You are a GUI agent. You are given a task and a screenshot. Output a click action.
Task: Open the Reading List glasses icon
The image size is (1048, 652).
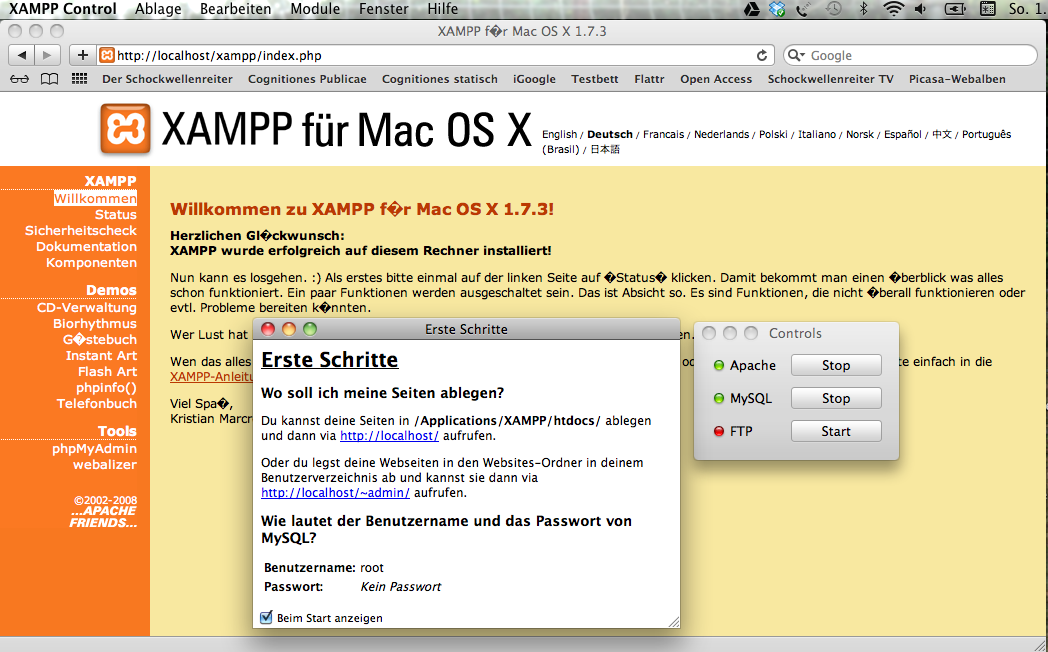pos(19,79)
